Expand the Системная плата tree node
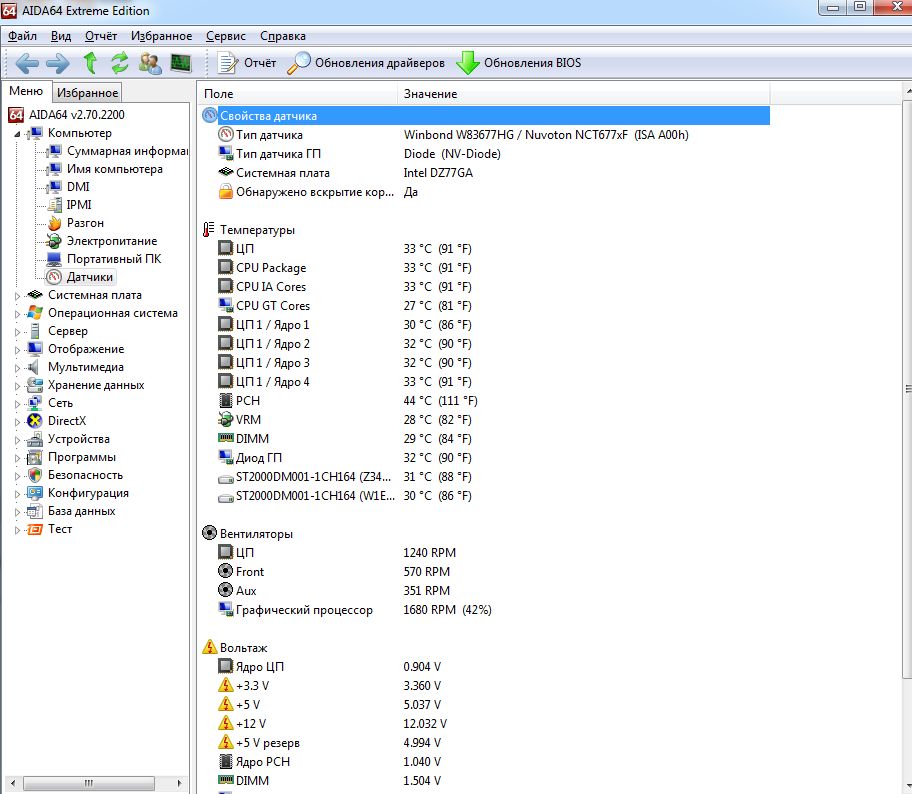This screenshot has height=794, width=912. 17,296
